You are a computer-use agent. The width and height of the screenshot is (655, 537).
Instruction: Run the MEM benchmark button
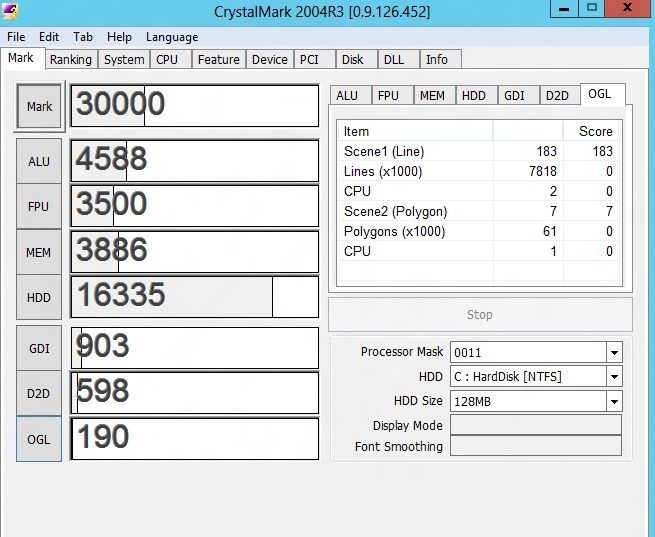click(x=39, y=252)
